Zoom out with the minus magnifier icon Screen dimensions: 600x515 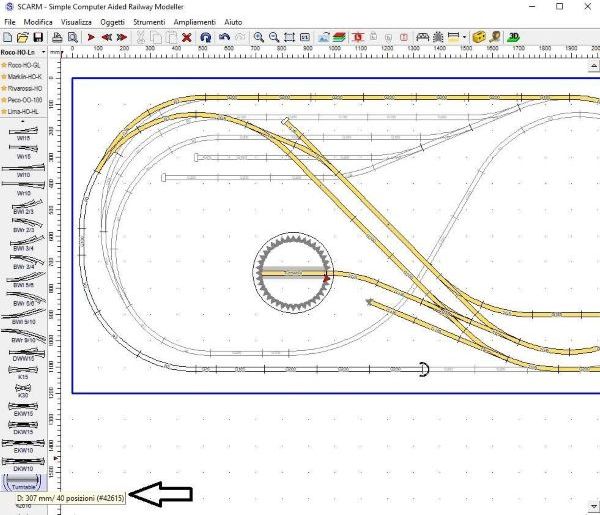(x=274, y=37)
